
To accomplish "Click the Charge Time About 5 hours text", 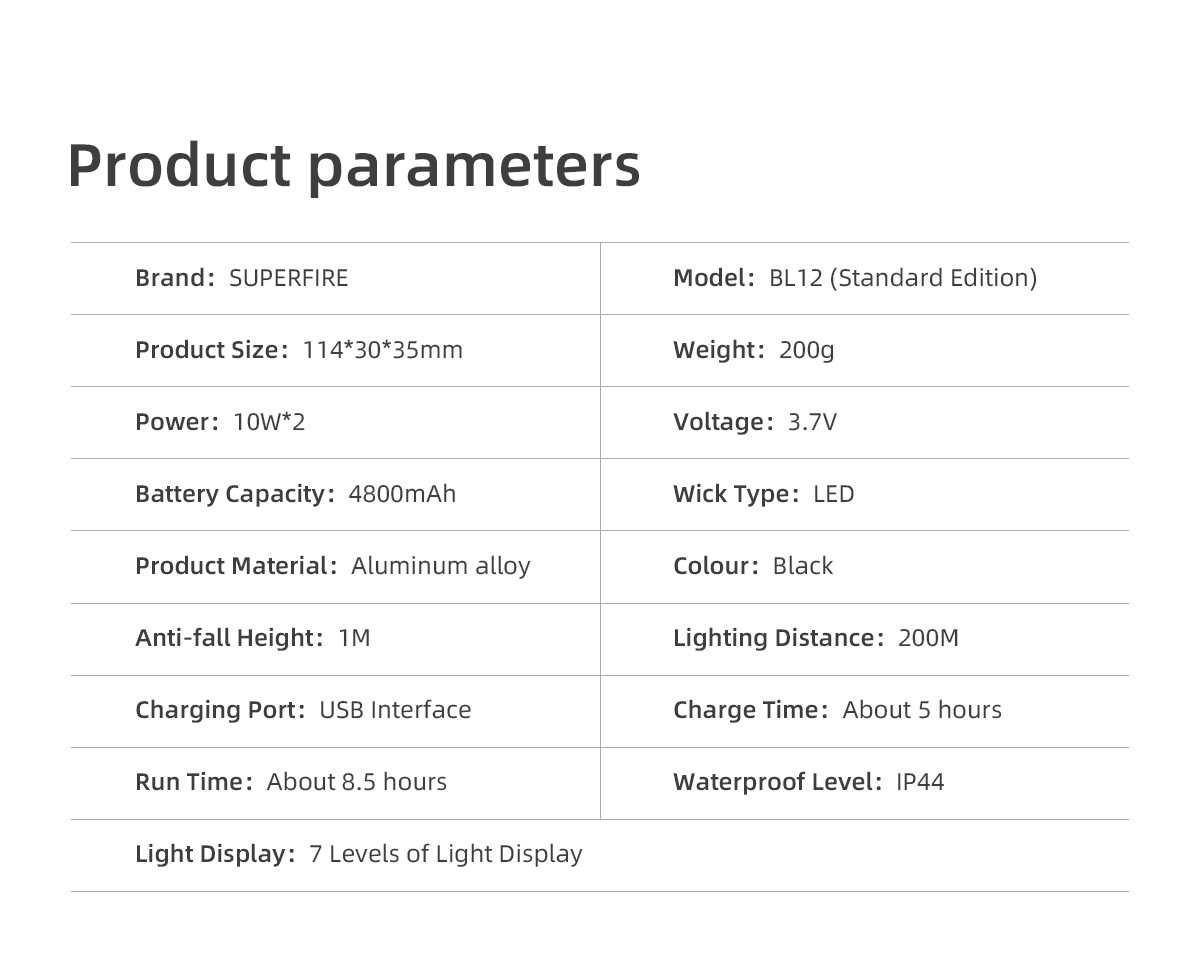I will (x=837, y=710).
